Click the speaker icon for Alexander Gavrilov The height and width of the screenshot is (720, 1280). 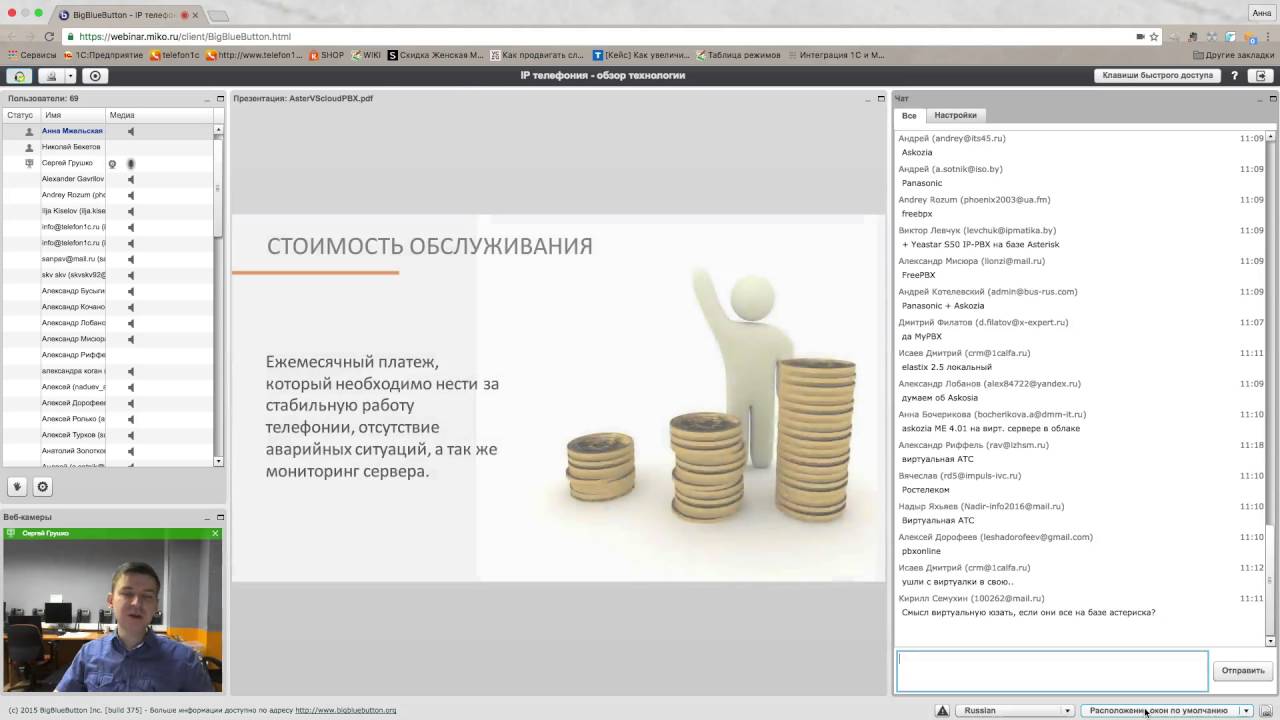coord(131,179)
